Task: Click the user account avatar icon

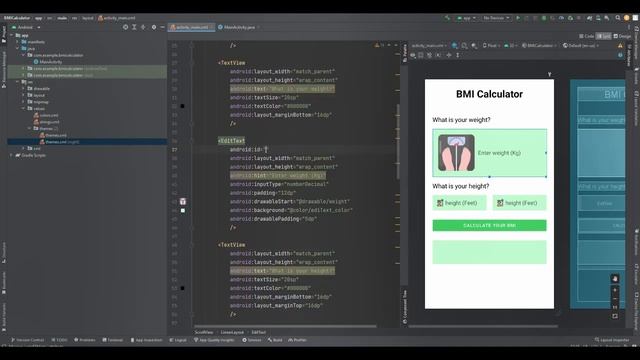Action: [627, 18]
